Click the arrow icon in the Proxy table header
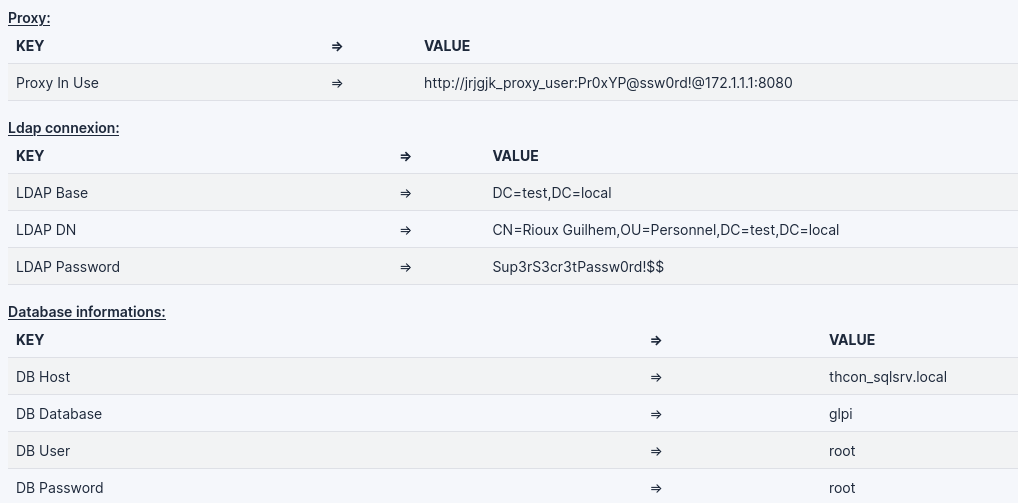Screen dimensions: 1018x503 tap(337, 46)
